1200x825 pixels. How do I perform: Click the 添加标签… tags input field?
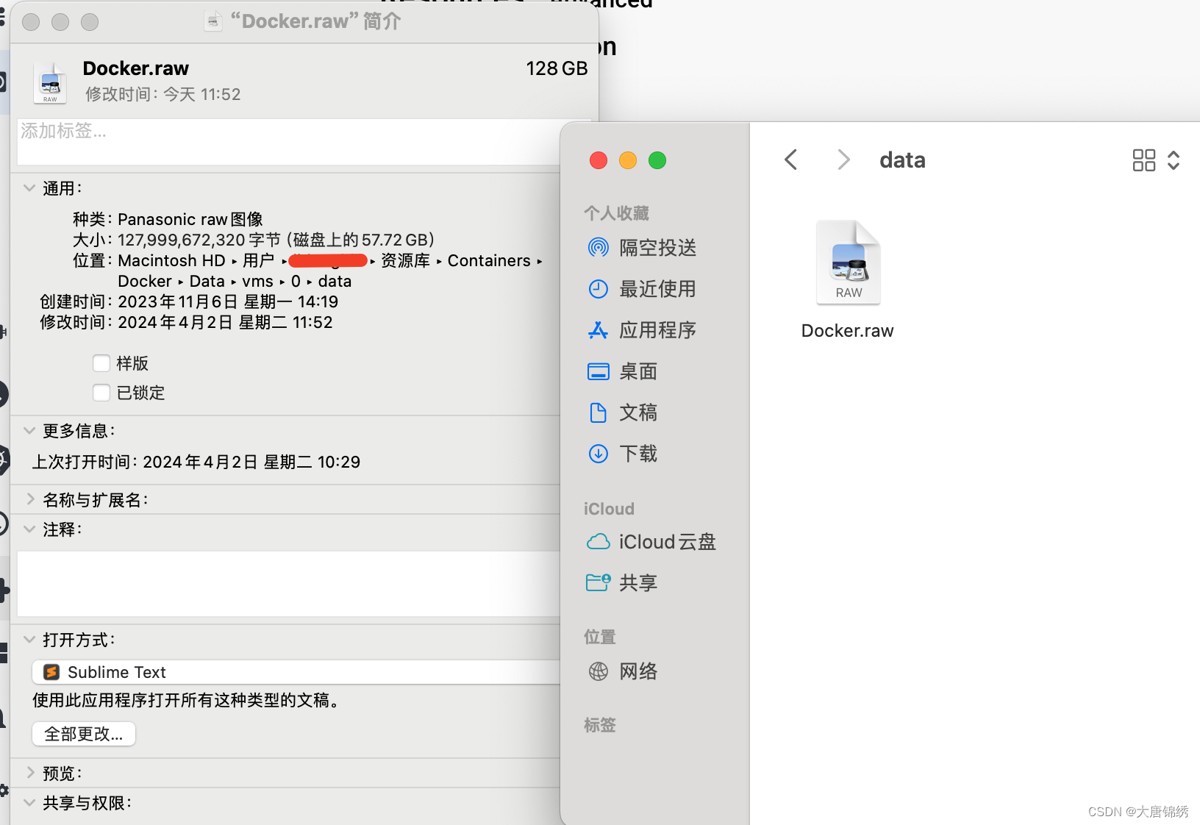pyautogui.click(x=289, y=142)
